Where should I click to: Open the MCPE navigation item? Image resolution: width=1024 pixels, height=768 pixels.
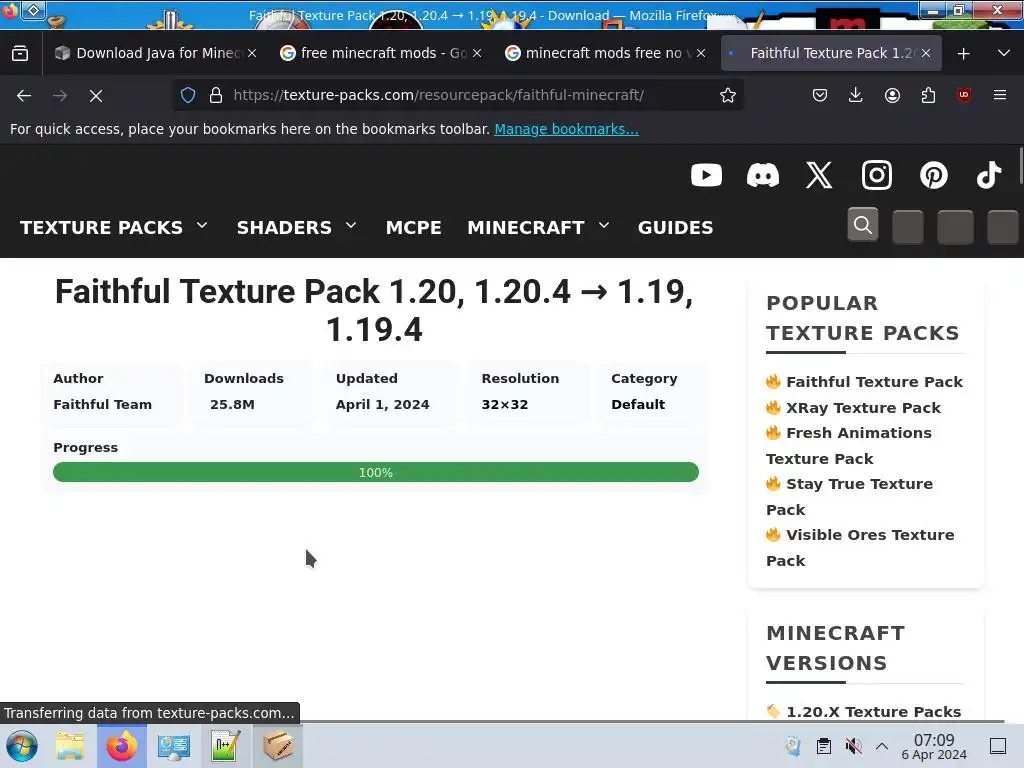413,227
